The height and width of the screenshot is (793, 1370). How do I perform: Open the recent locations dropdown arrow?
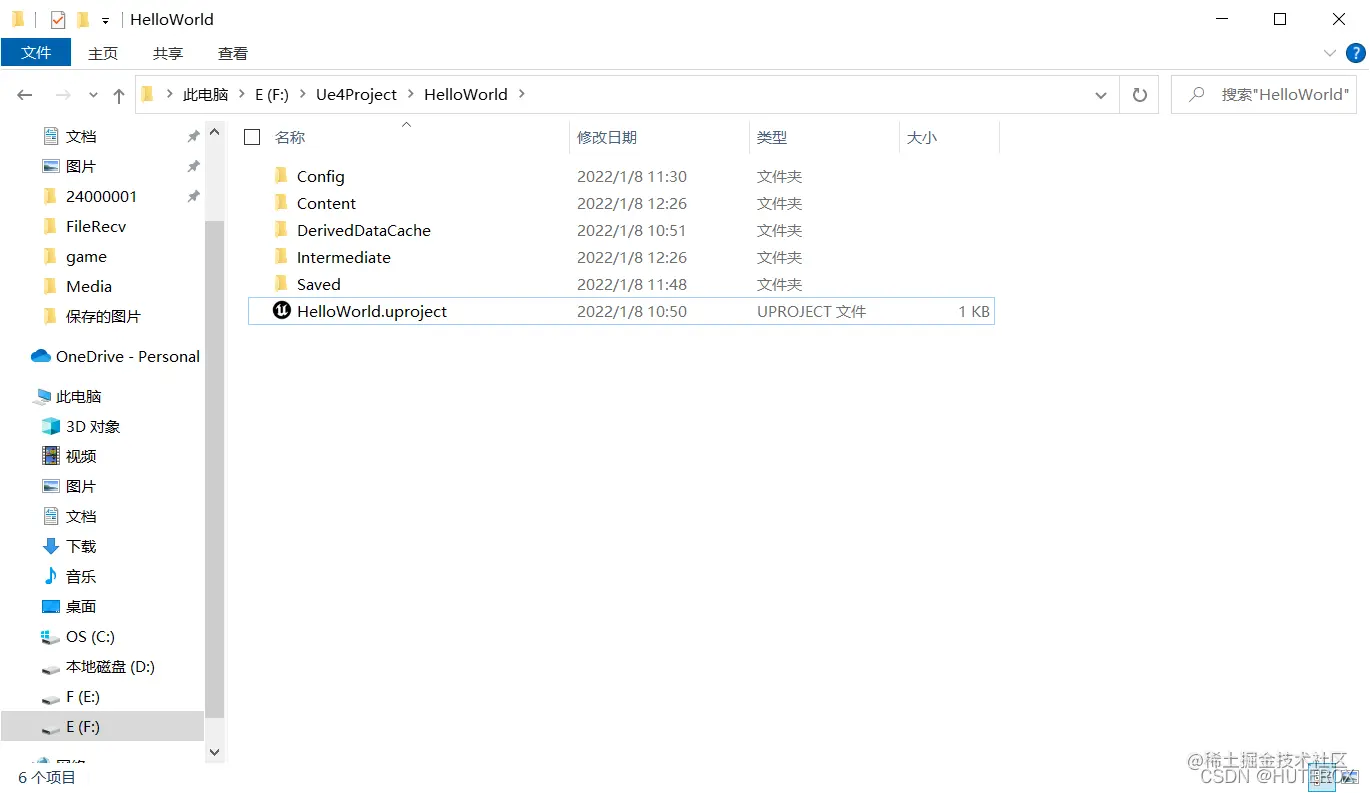(93, 95)
